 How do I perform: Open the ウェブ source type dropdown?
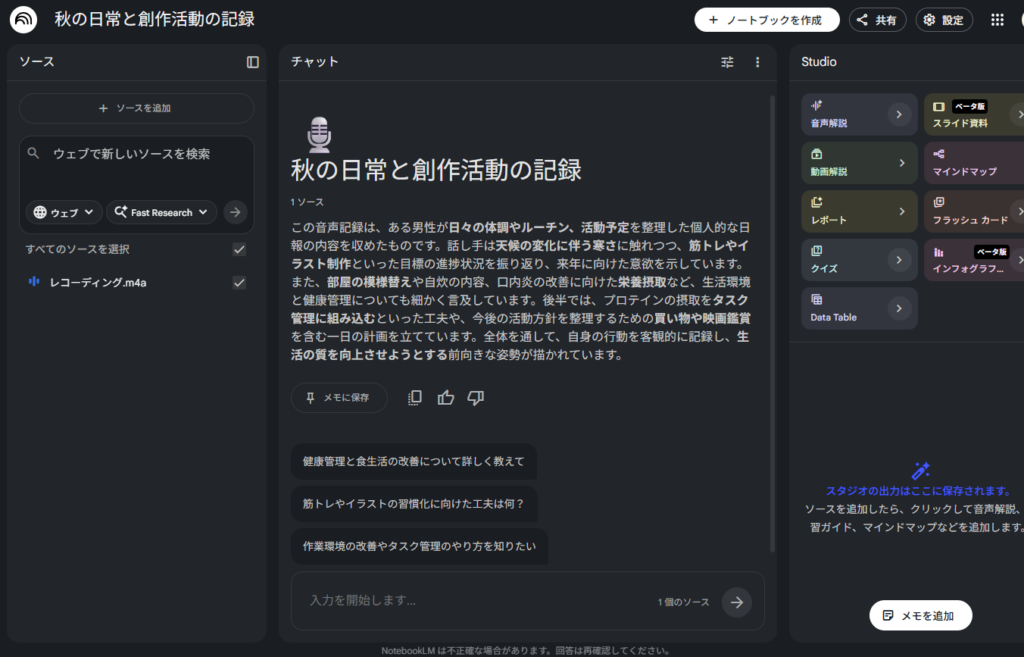click(x=64, y=212)
